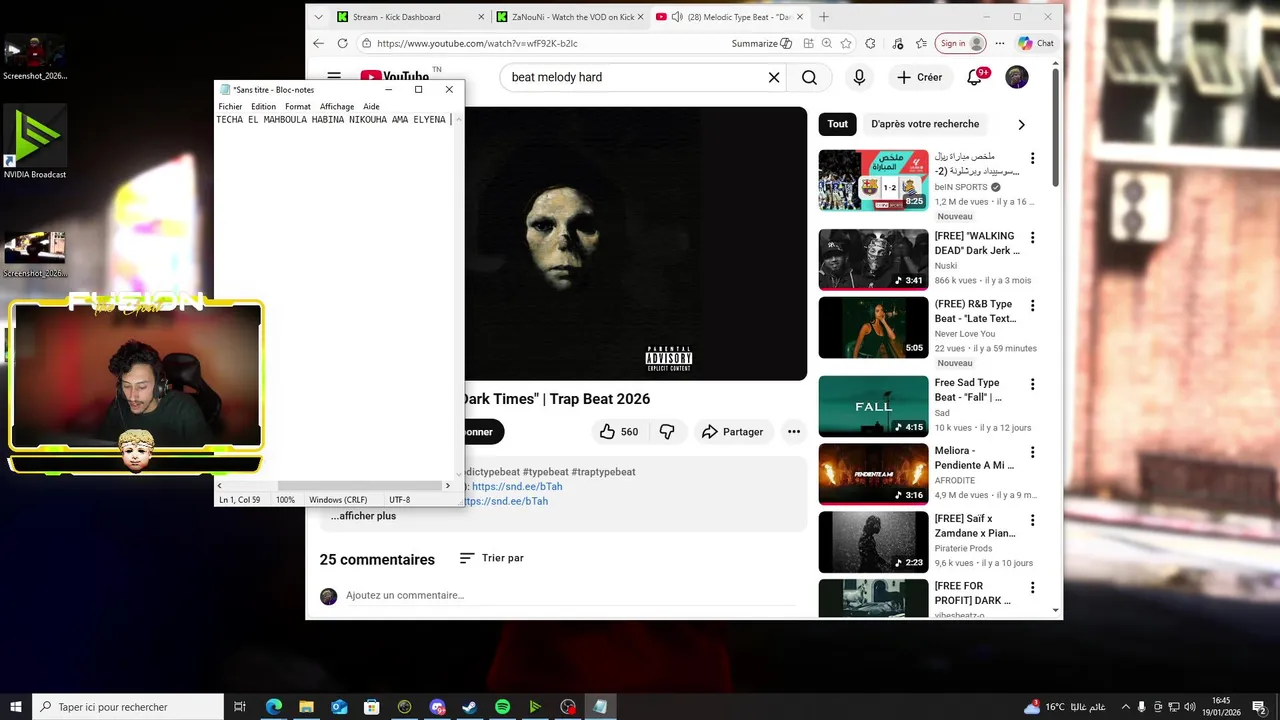Open the Summarize feature in address bar
The image size is (1280, 720).
pyautogui.click(x=761, y=43)
